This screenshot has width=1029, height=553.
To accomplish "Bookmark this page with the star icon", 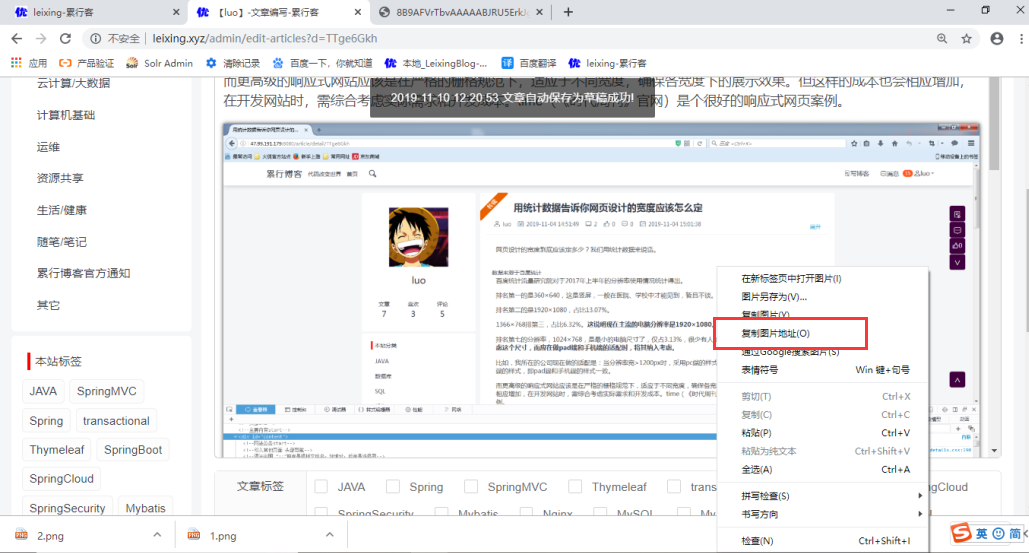I will (967, 39).
